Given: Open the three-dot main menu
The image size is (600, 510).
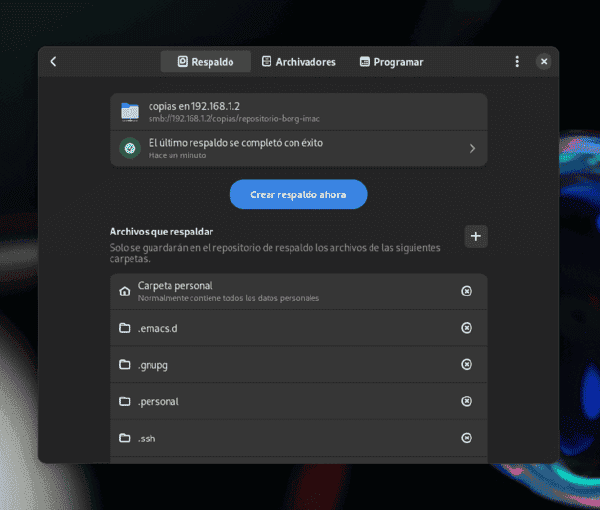Looking at the screenshot, I should pyautogui.click(x=517, y=62).
